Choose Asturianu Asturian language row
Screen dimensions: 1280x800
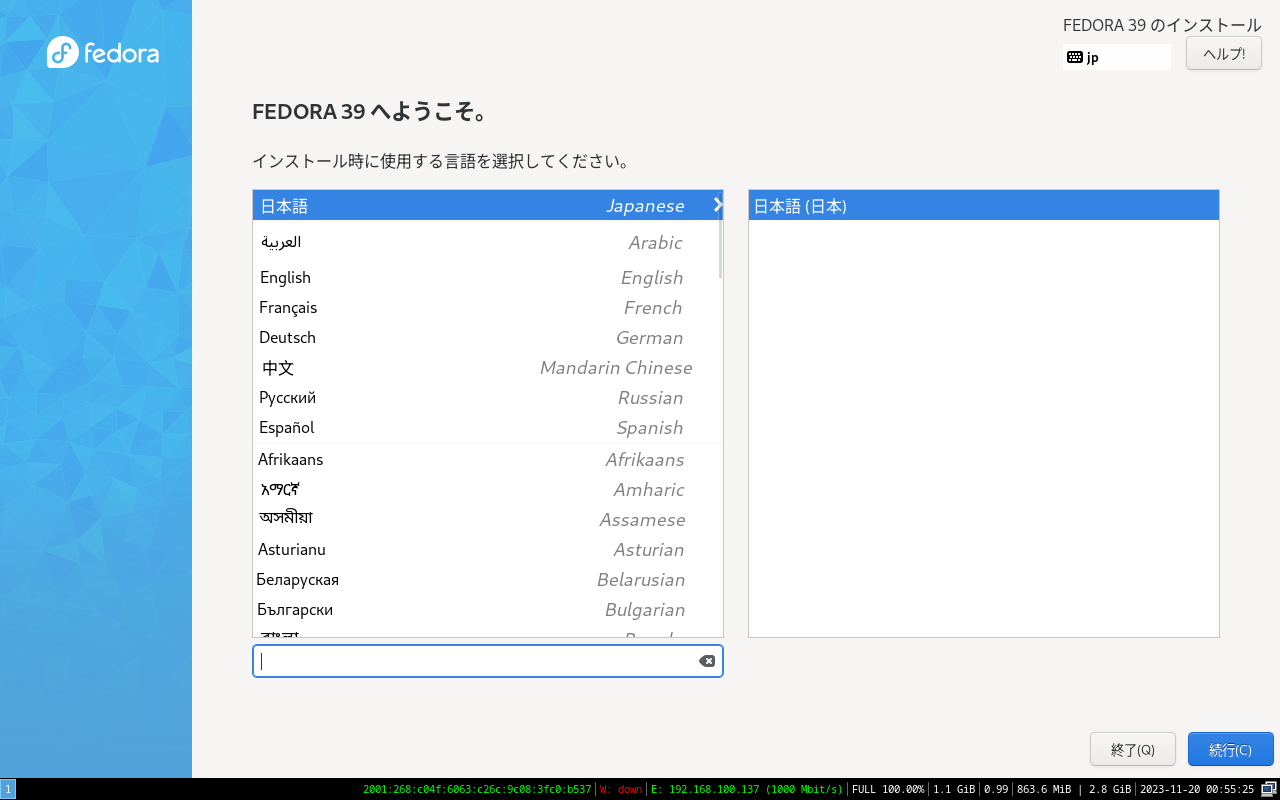coord(486,549)
